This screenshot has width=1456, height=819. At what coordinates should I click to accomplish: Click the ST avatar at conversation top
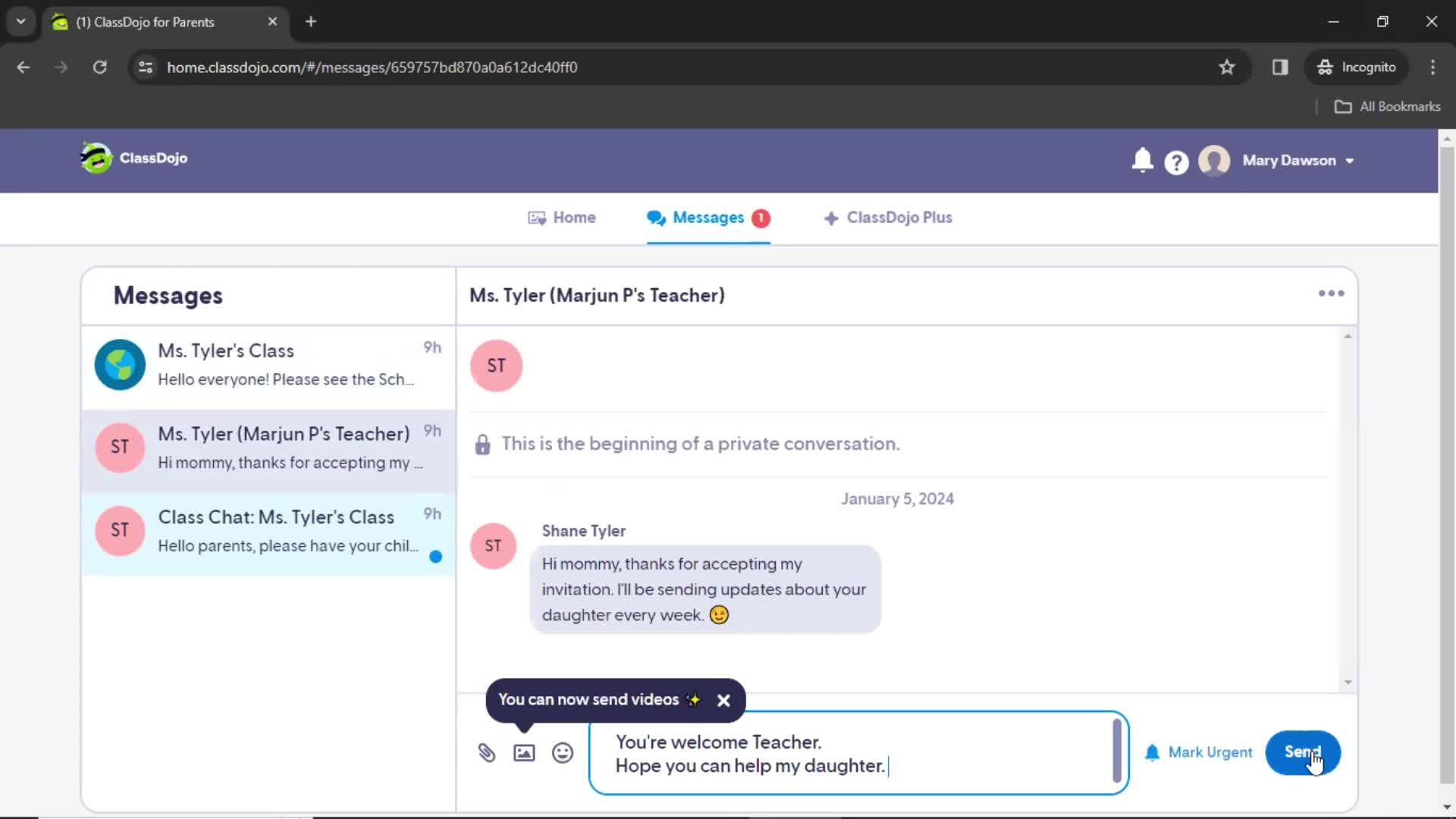coord(496,366)
